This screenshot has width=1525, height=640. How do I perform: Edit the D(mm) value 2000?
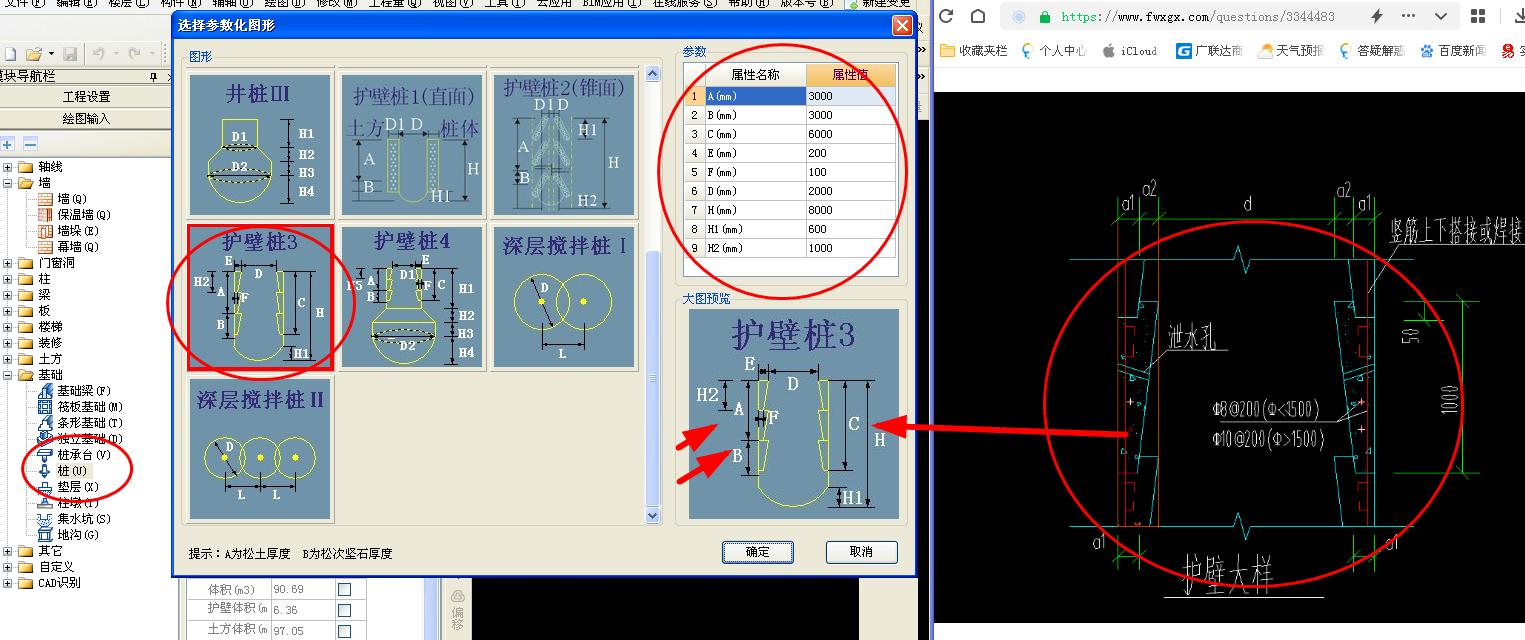[x=850, y=191]
